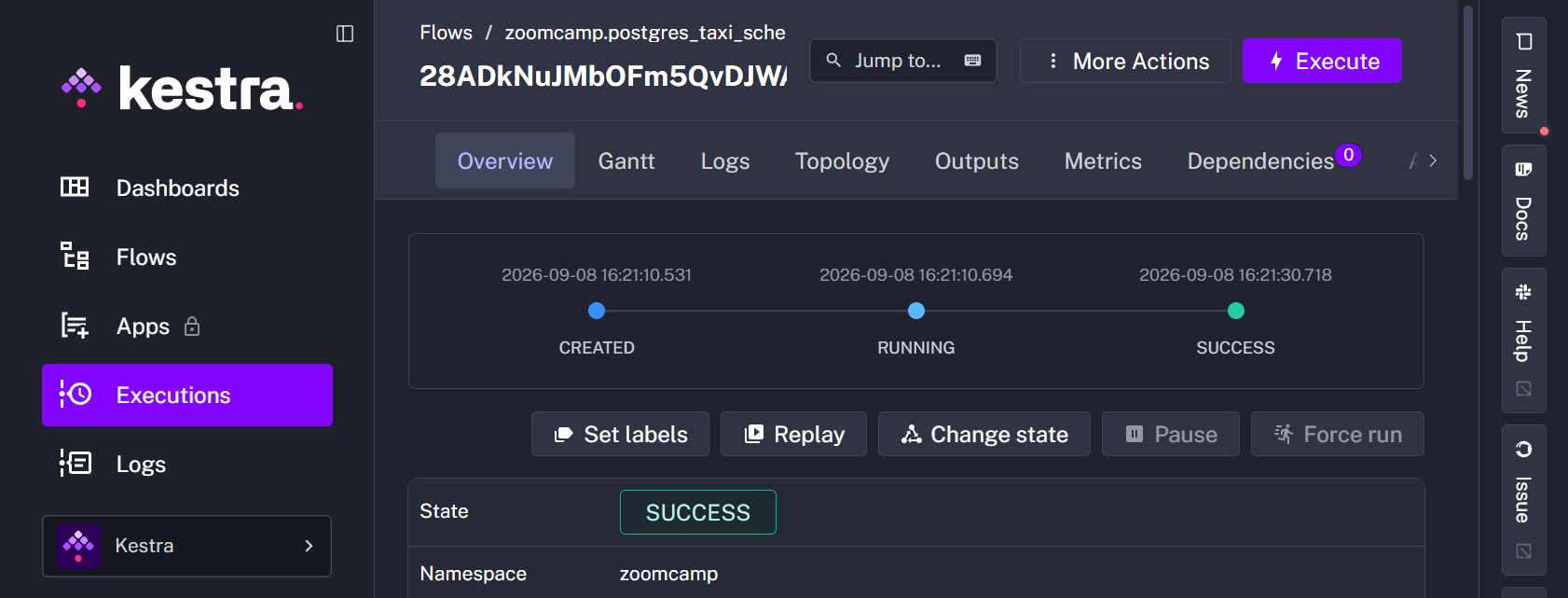Switch to the Topology tab

842,160
